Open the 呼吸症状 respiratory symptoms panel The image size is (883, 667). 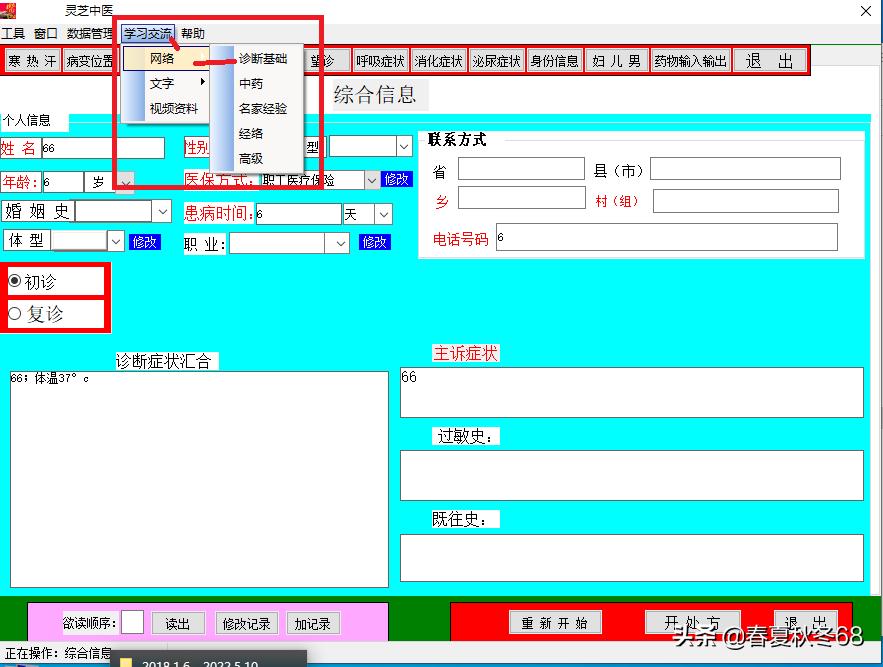(383, 60)
